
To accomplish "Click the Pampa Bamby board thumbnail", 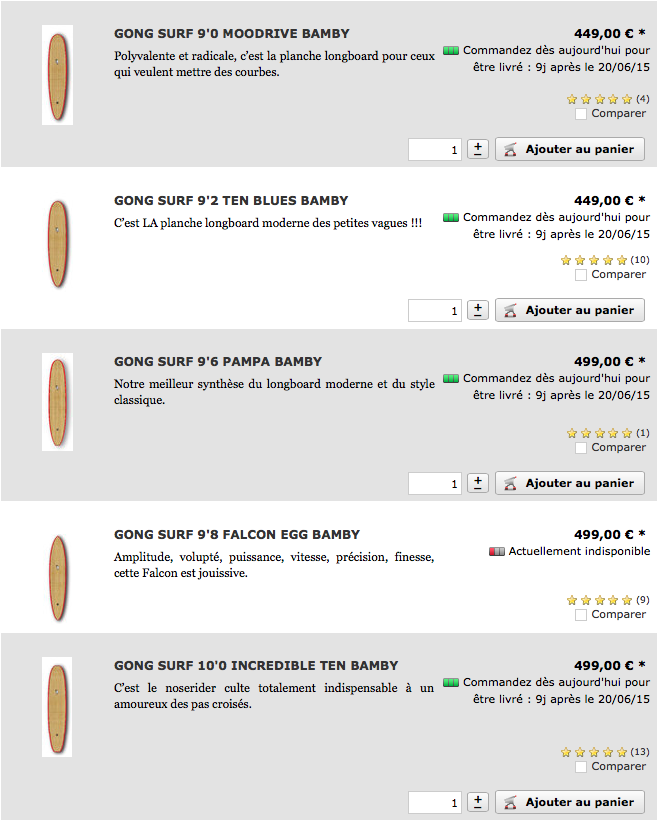I will [x=58, y=401].
